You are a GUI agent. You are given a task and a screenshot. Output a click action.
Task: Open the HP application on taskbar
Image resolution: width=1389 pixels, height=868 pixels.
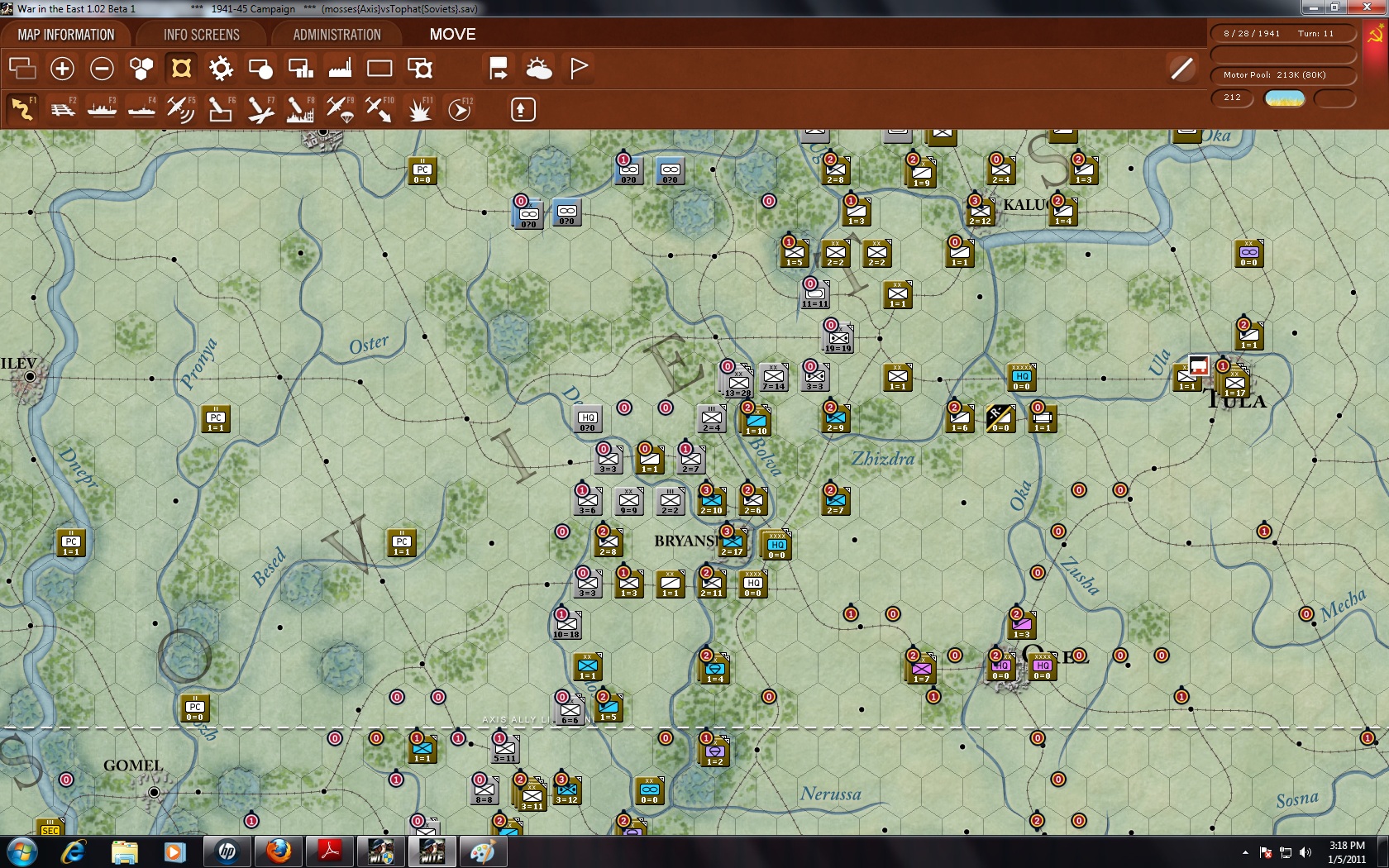tap(227, 851)
